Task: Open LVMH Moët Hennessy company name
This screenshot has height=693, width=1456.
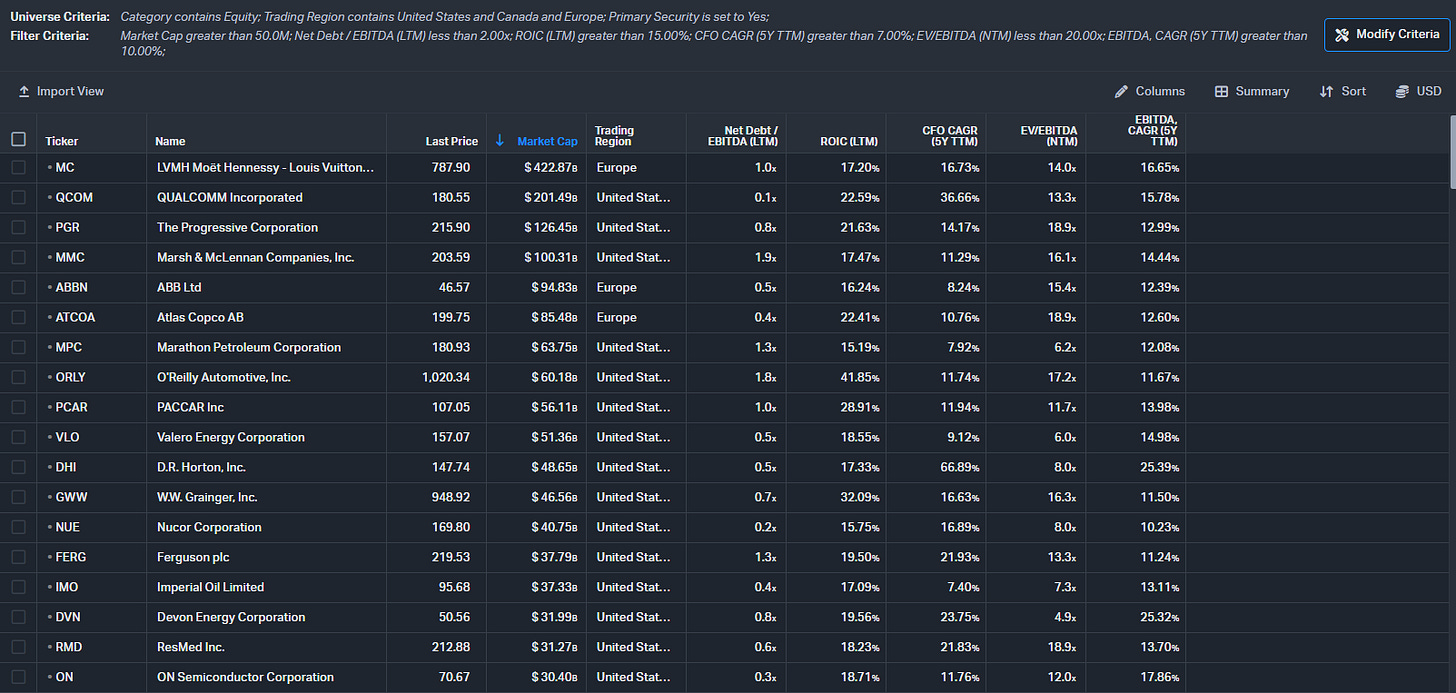Action: [265, 168]
